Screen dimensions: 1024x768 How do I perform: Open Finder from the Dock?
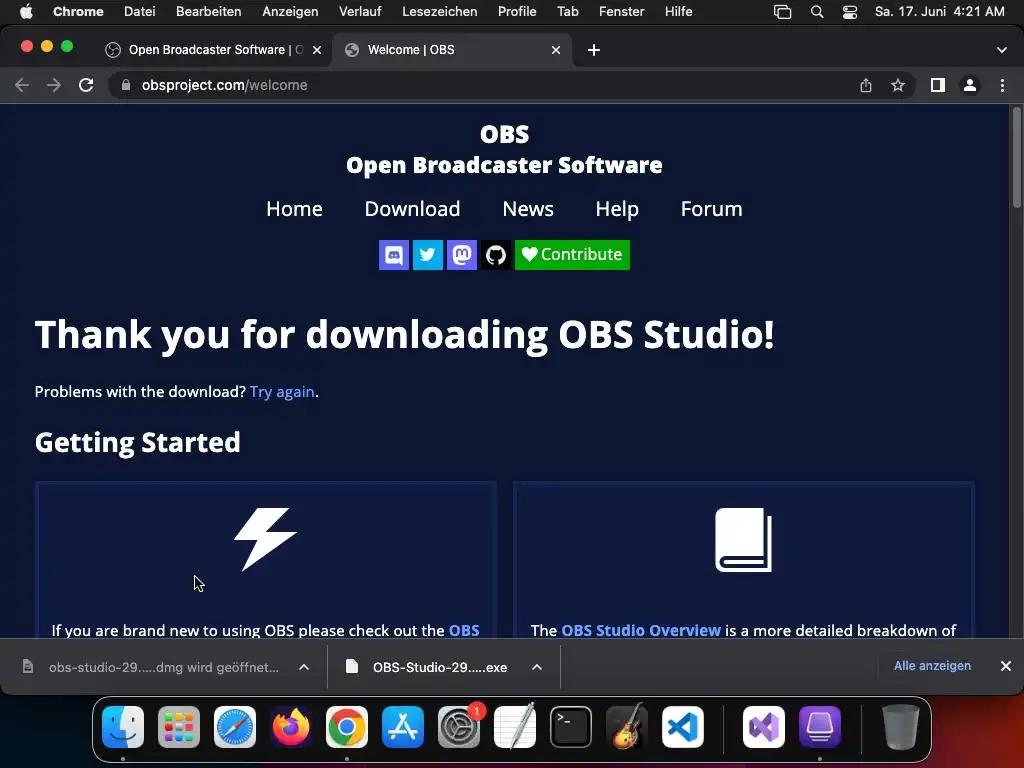[x=123, y=727]
